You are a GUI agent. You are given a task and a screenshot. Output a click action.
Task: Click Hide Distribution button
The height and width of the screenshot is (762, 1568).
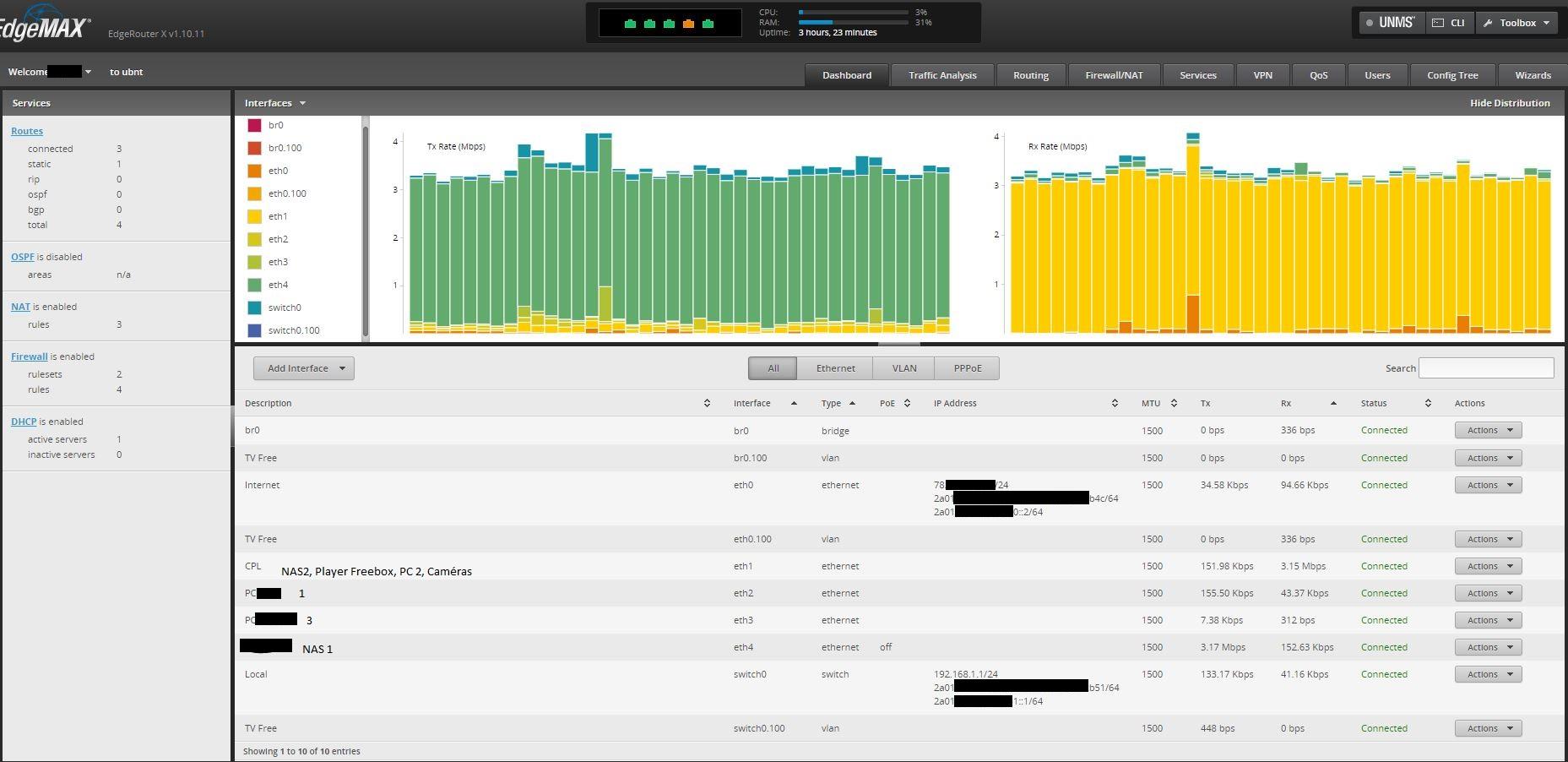(1509, 103)
